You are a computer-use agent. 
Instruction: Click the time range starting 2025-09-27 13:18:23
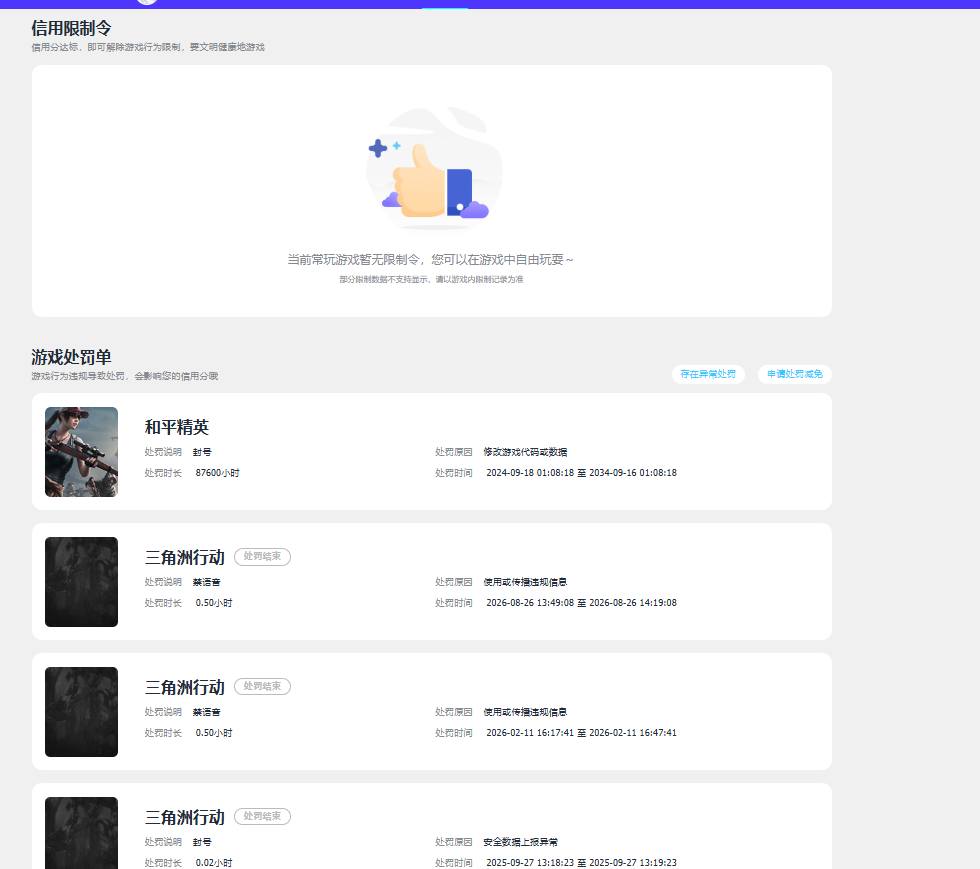(x=581, y=863)
